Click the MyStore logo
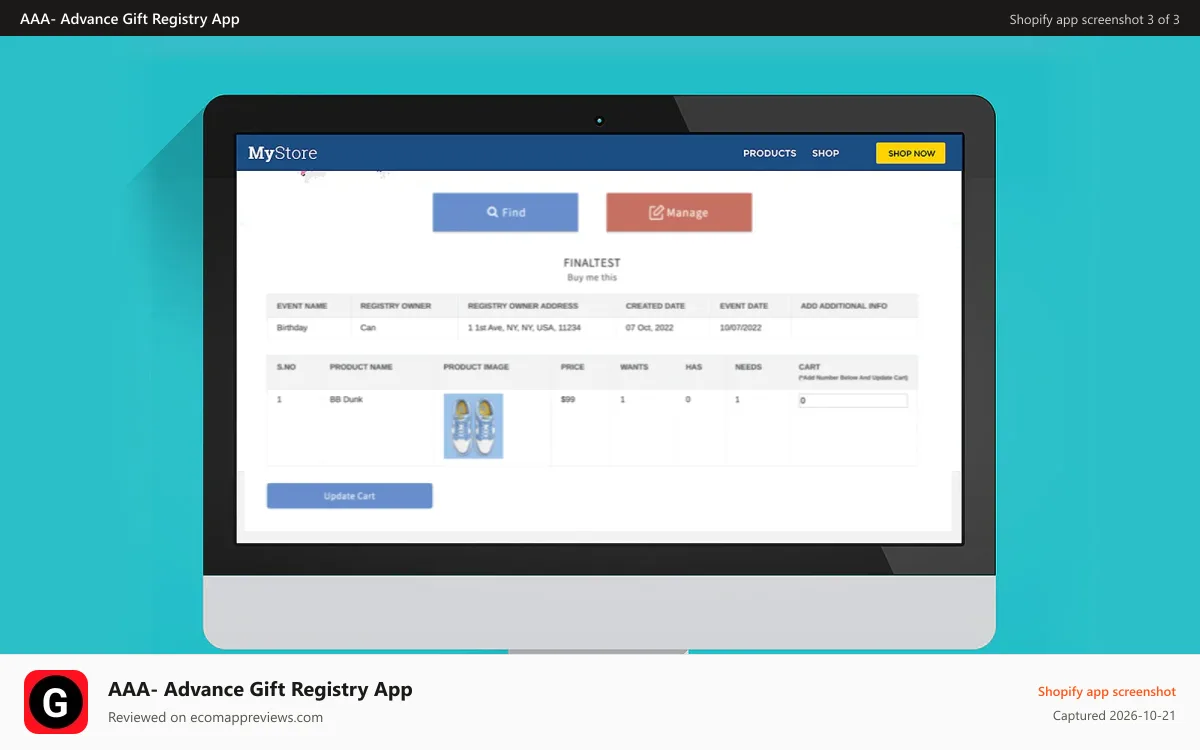 (283, 153)
